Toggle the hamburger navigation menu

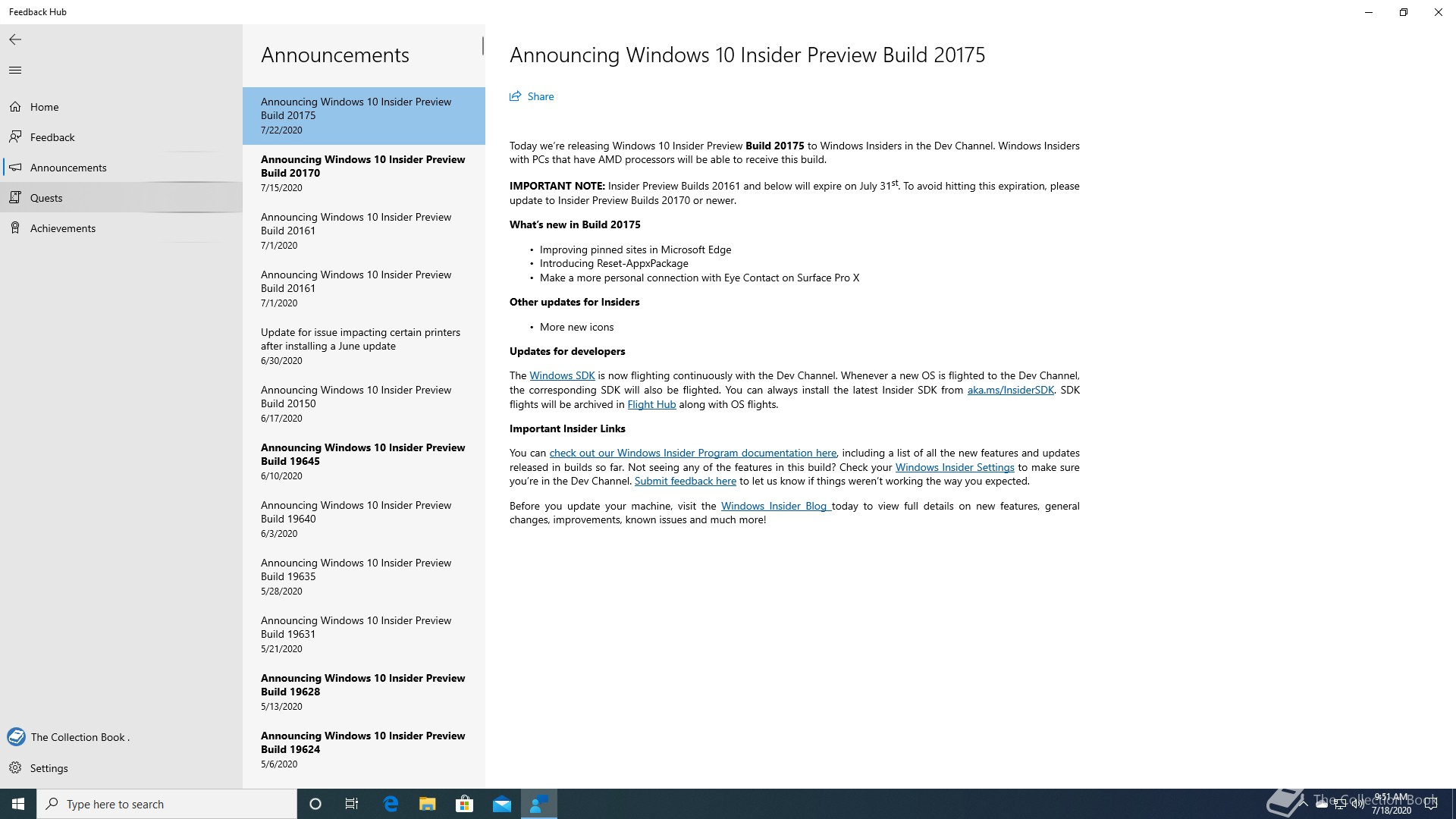[15, 71]
